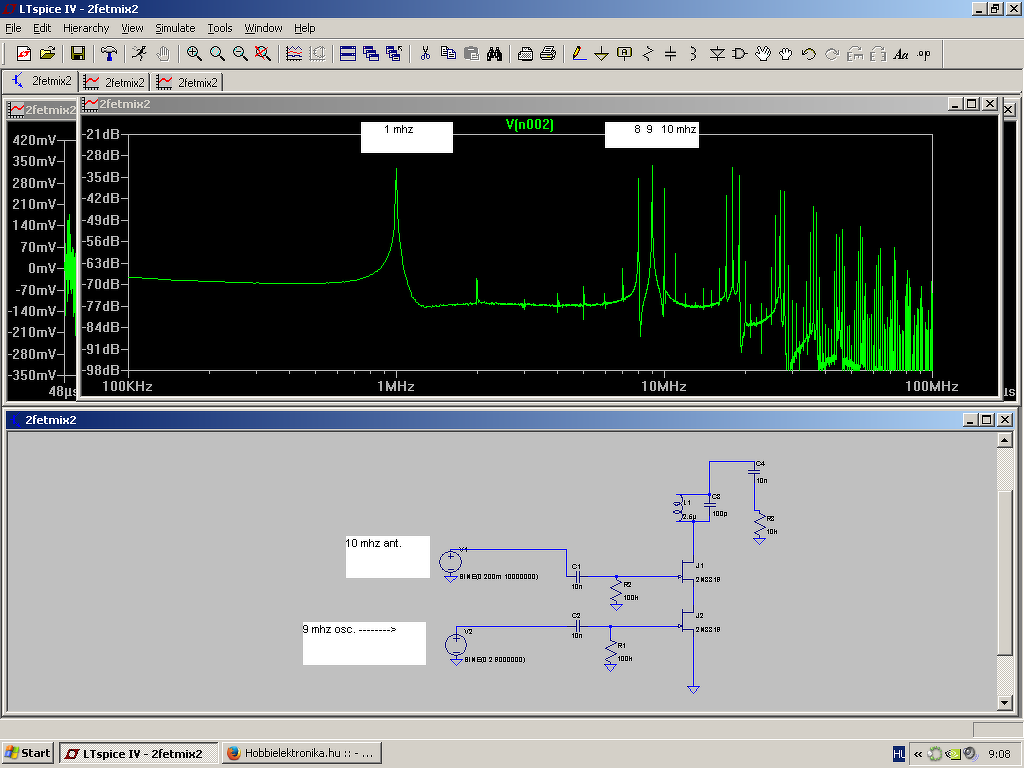Screen dimensions: 1024x768
Task: Click the zoom in magnifier icon
Action: 194,54
